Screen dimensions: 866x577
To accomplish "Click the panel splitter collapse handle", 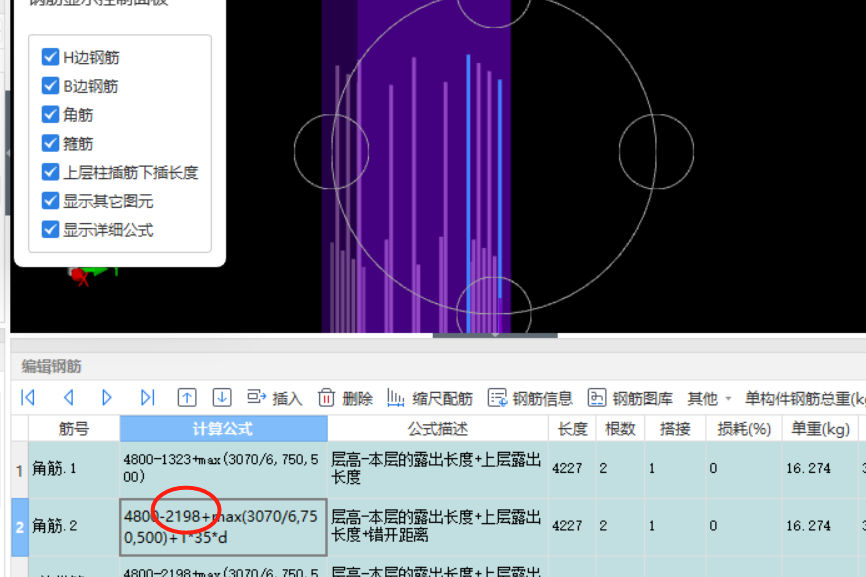I will (495, 335).
